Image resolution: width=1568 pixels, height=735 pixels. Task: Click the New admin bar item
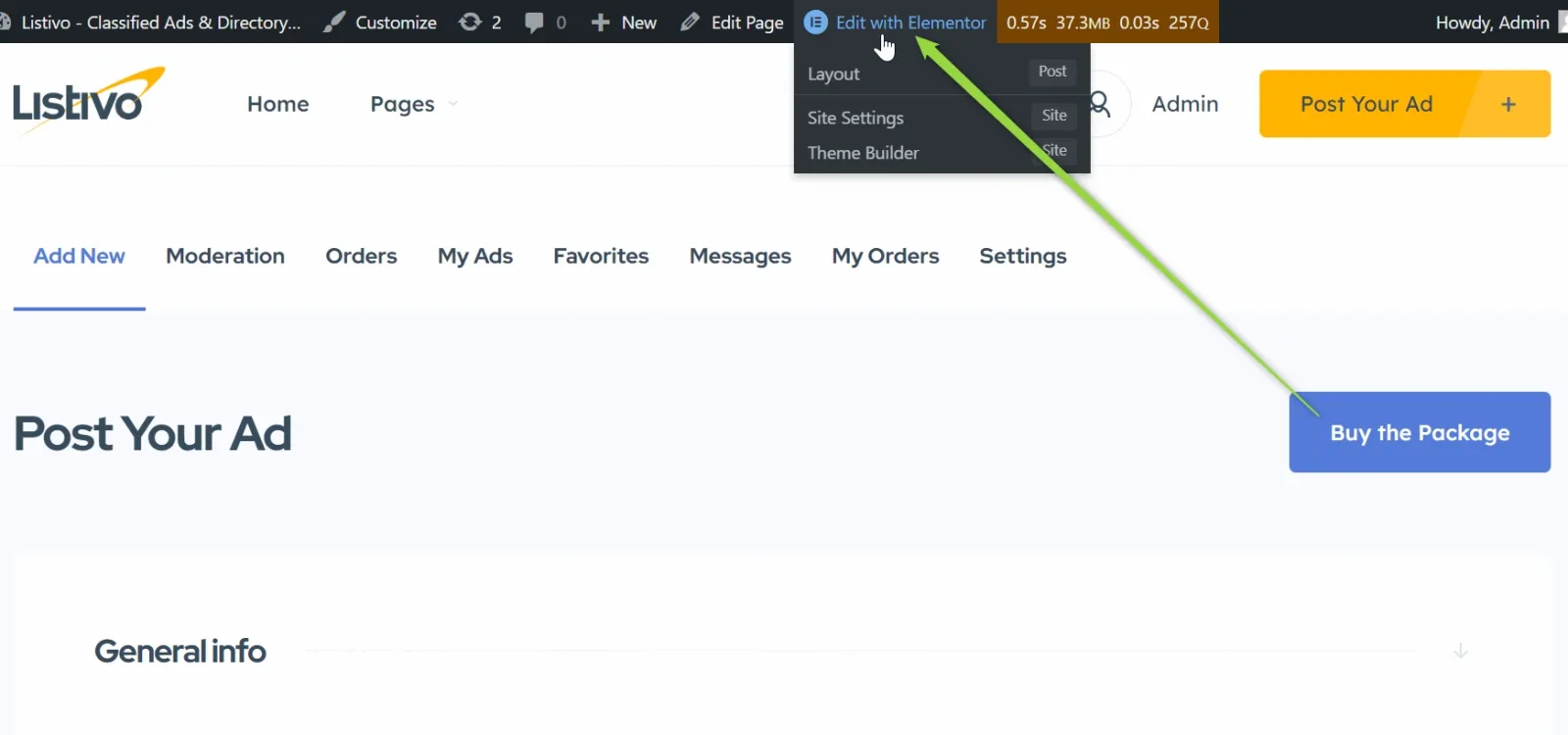click(x=639, y=22)
